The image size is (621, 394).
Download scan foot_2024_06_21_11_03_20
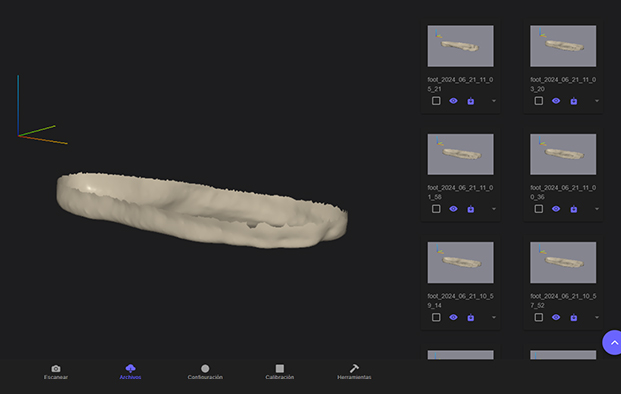click(573, 101)
